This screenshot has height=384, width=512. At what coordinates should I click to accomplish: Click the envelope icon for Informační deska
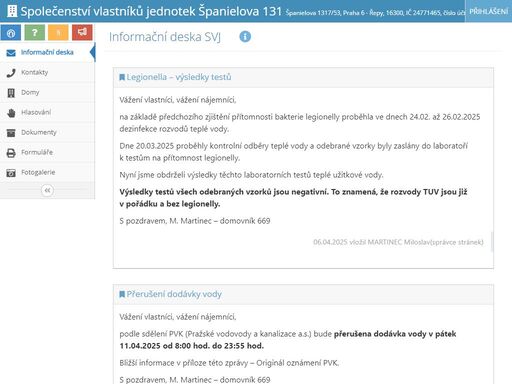click(x=11, y=53)
